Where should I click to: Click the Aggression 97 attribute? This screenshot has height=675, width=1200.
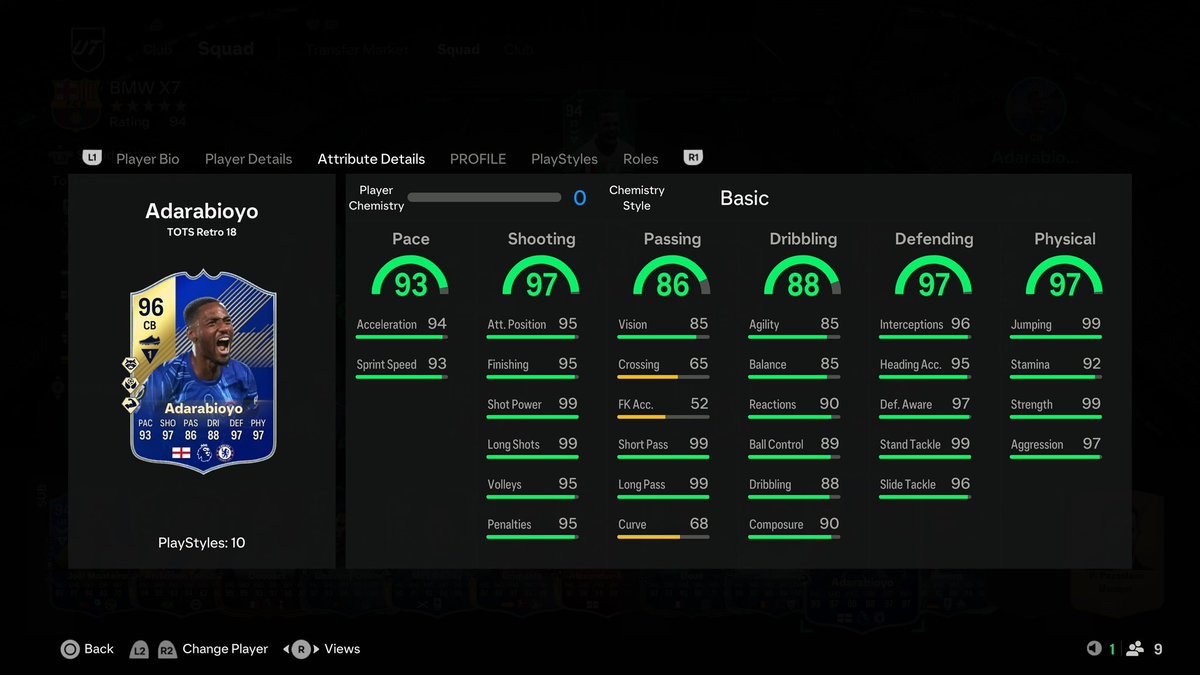pos(1056,446)
